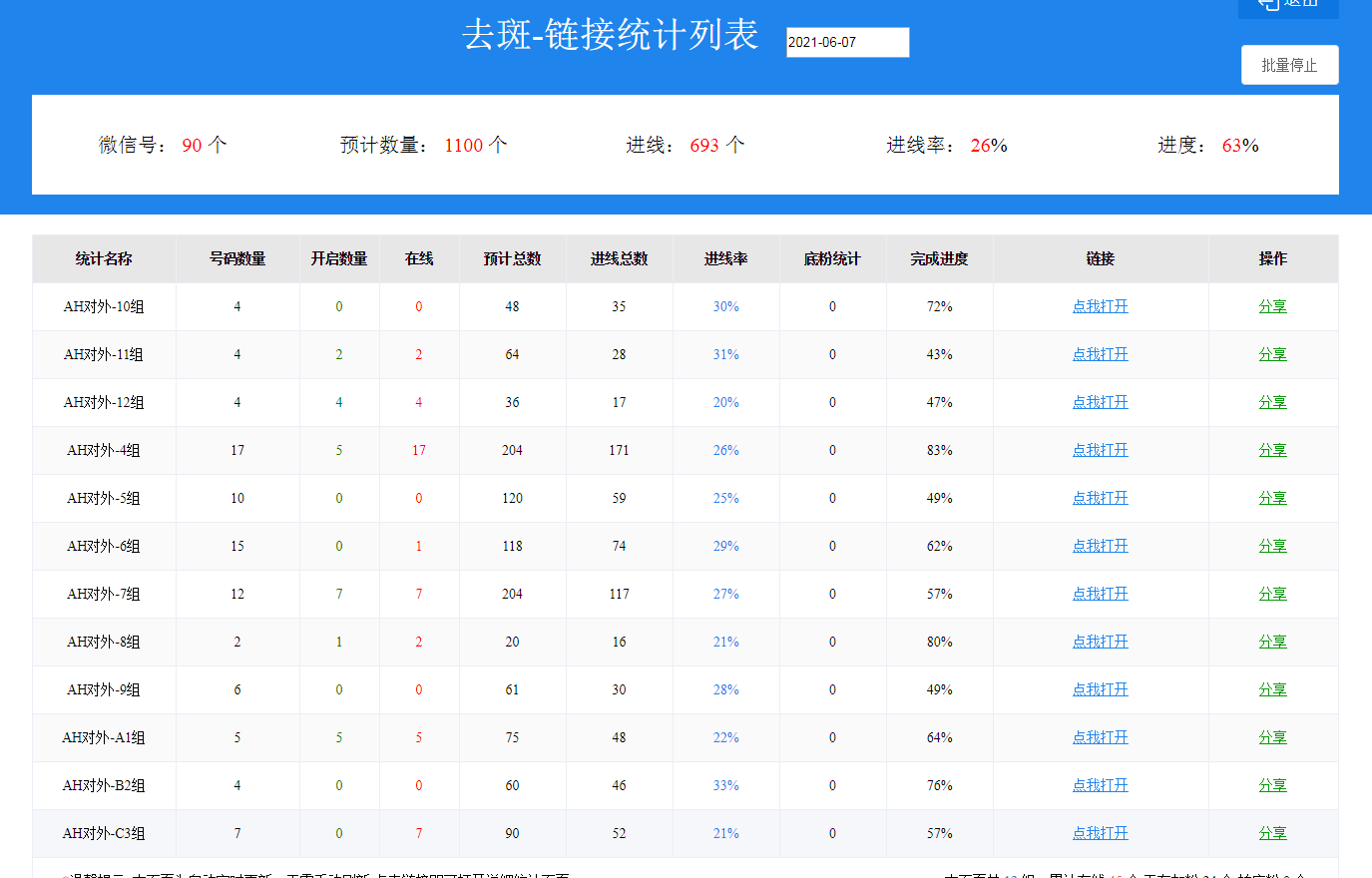The height and width of the screenshot is (878, 1372).
Task: Select the AH对外-4组 name cell
Action: 104,450
